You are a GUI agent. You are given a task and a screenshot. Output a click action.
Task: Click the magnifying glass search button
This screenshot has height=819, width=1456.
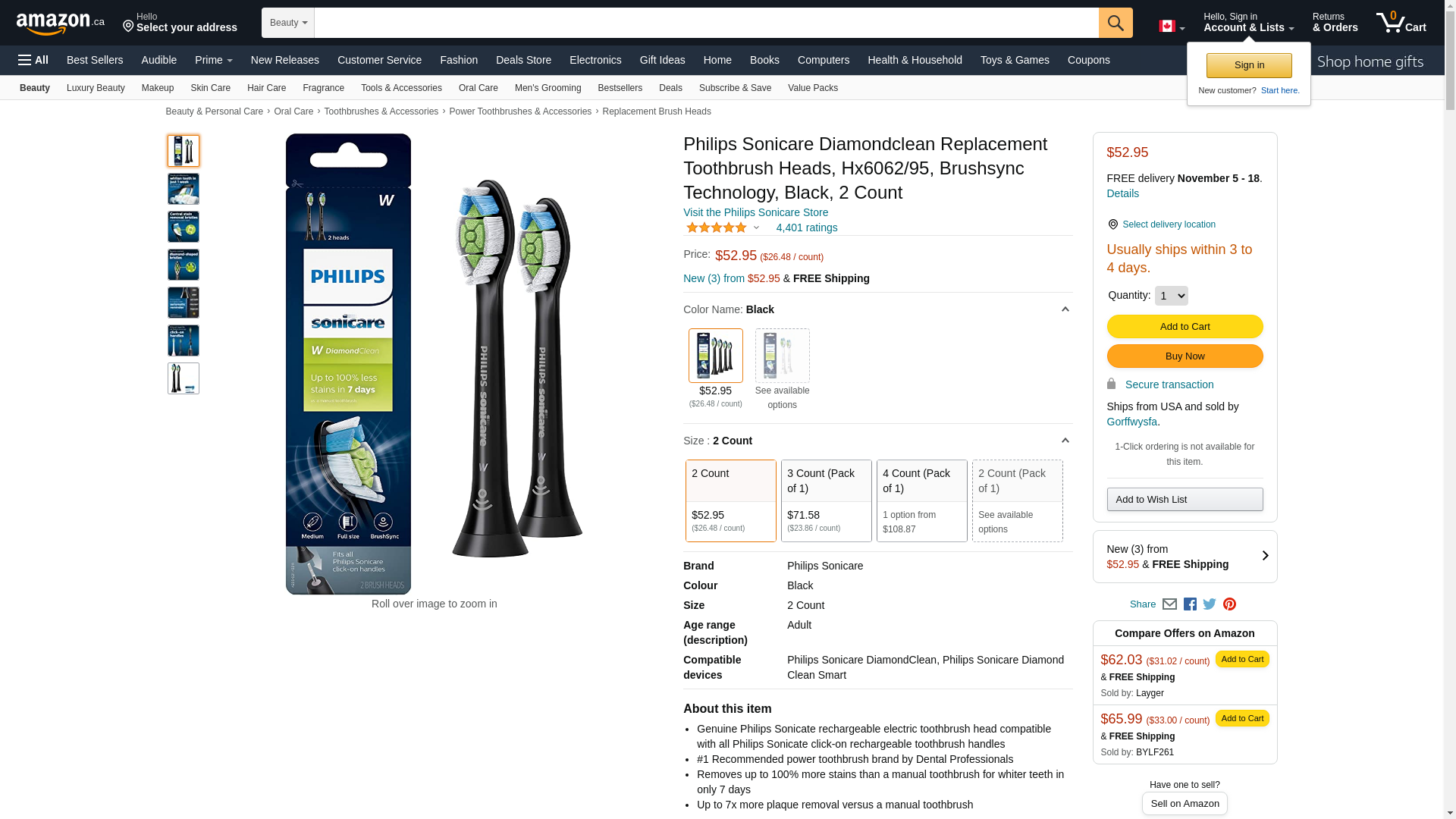[1116, 23]
